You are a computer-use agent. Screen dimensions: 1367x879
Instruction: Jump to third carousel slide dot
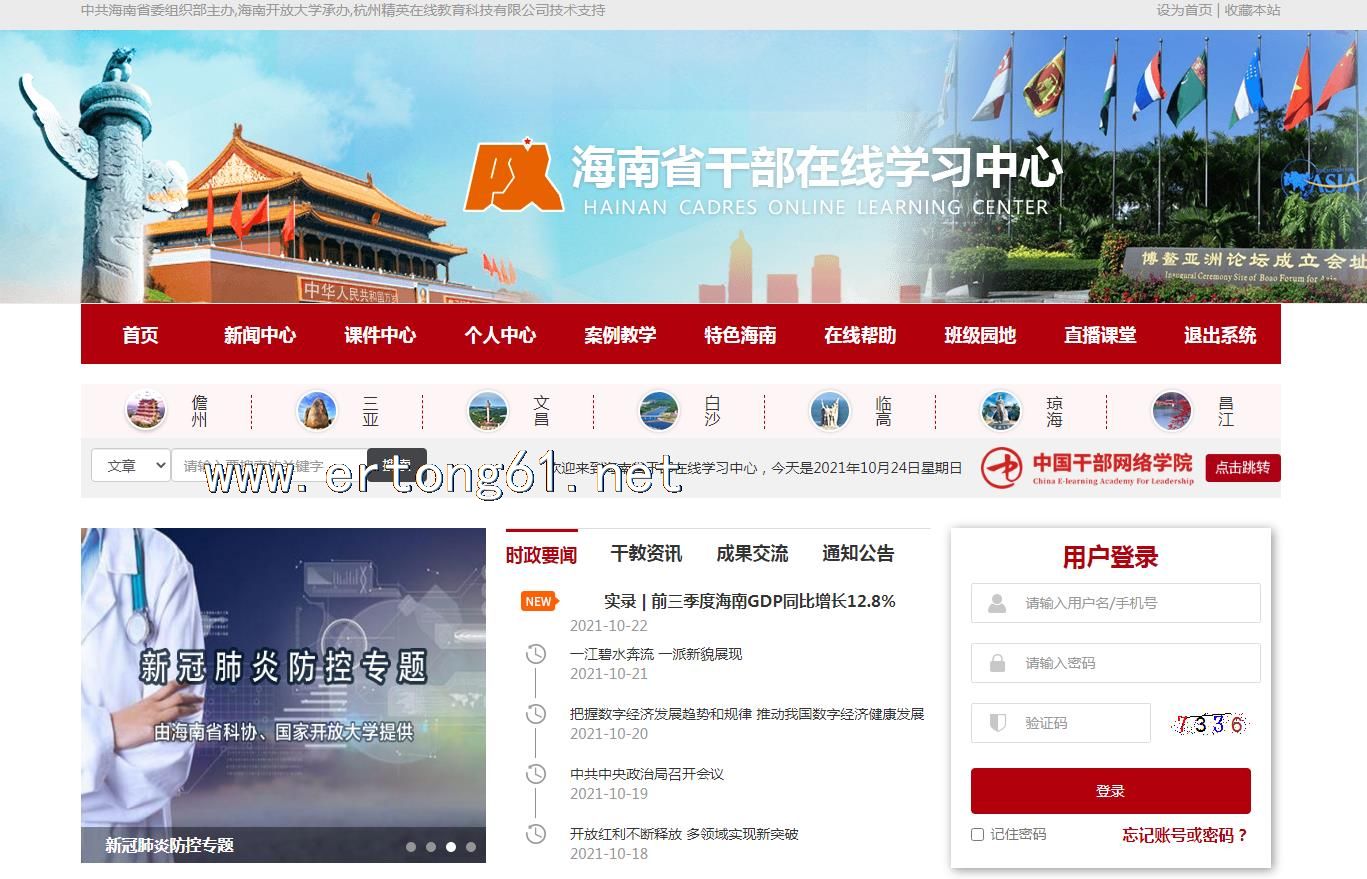click(x=451, y=847)
